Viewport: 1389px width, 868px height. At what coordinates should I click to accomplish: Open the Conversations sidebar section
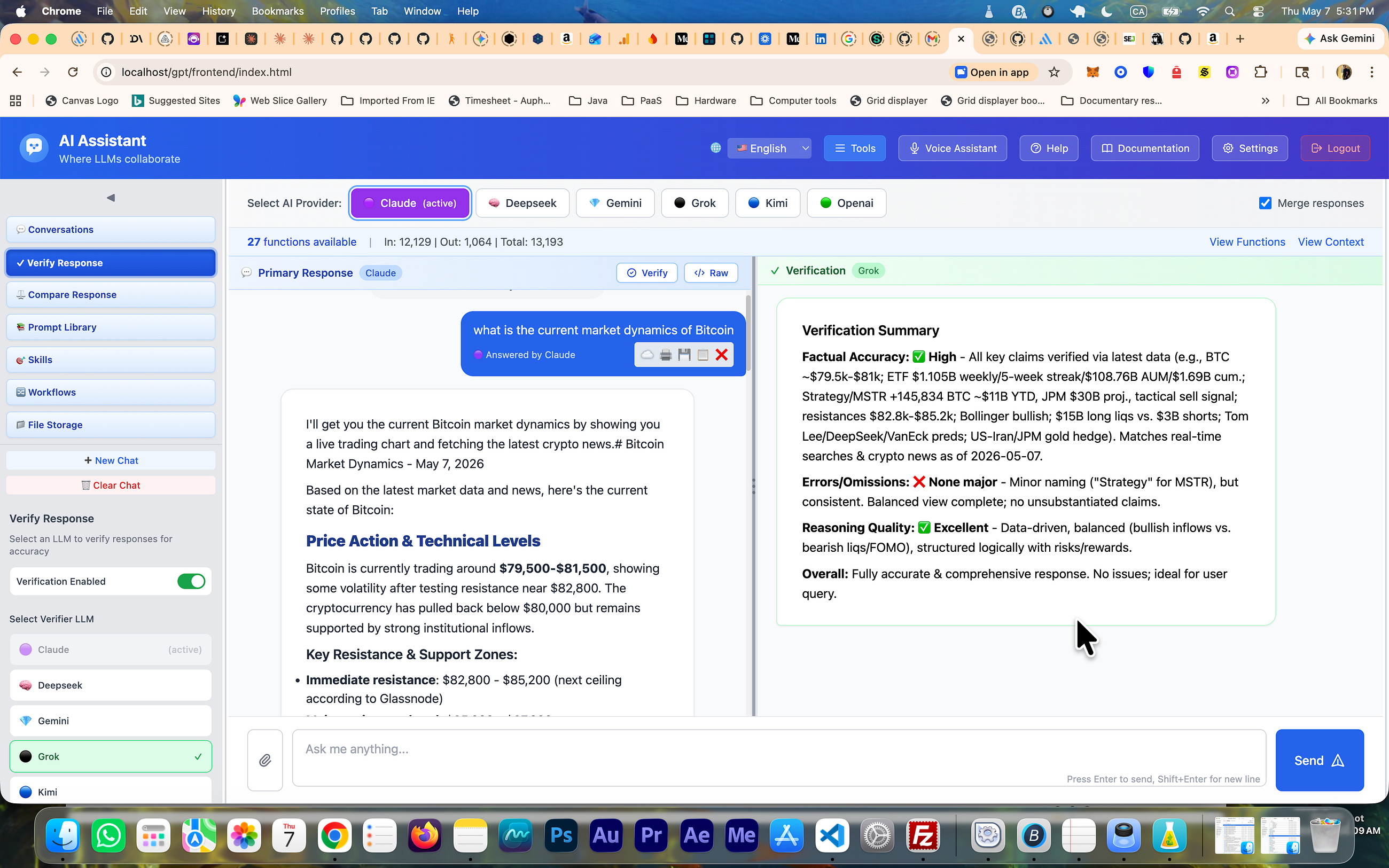tap(111, 229)
